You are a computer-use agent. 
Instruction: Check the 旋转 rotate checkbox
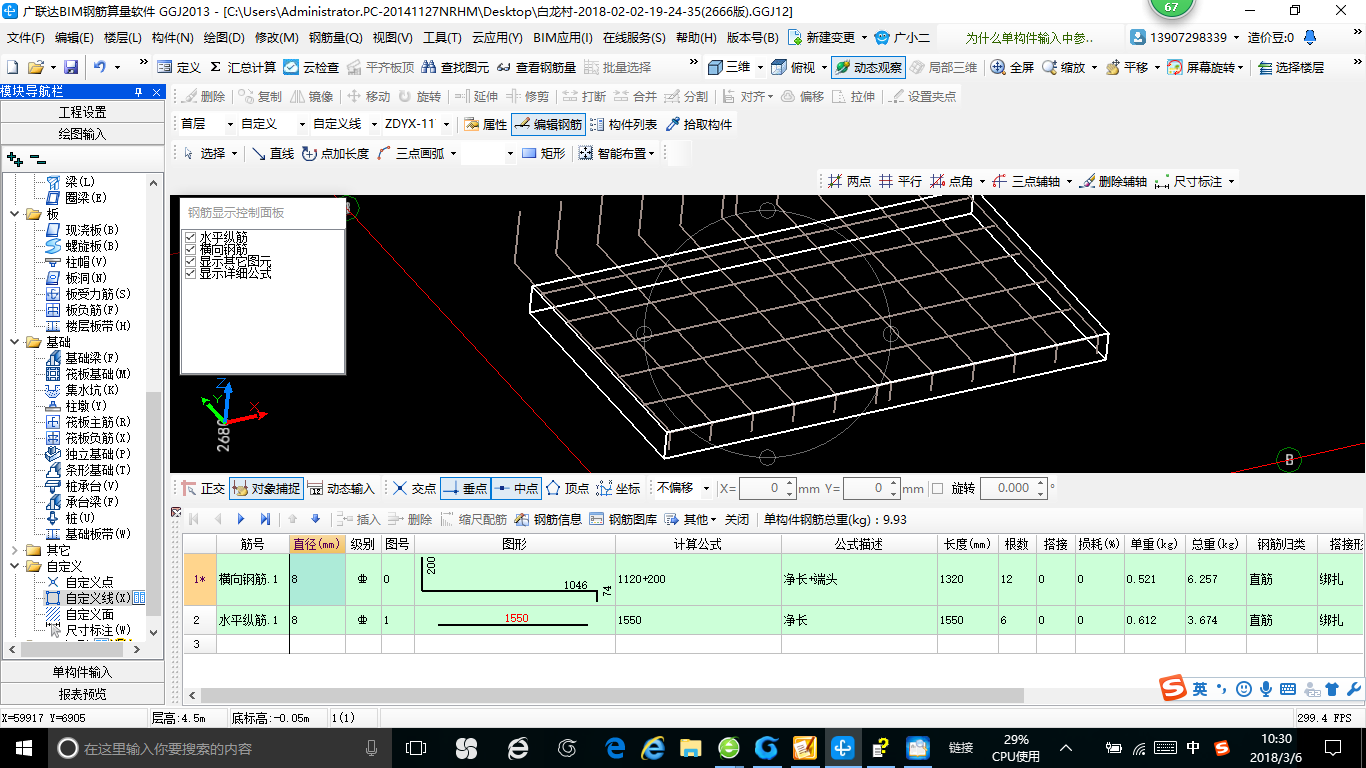[x=937, y=488]
